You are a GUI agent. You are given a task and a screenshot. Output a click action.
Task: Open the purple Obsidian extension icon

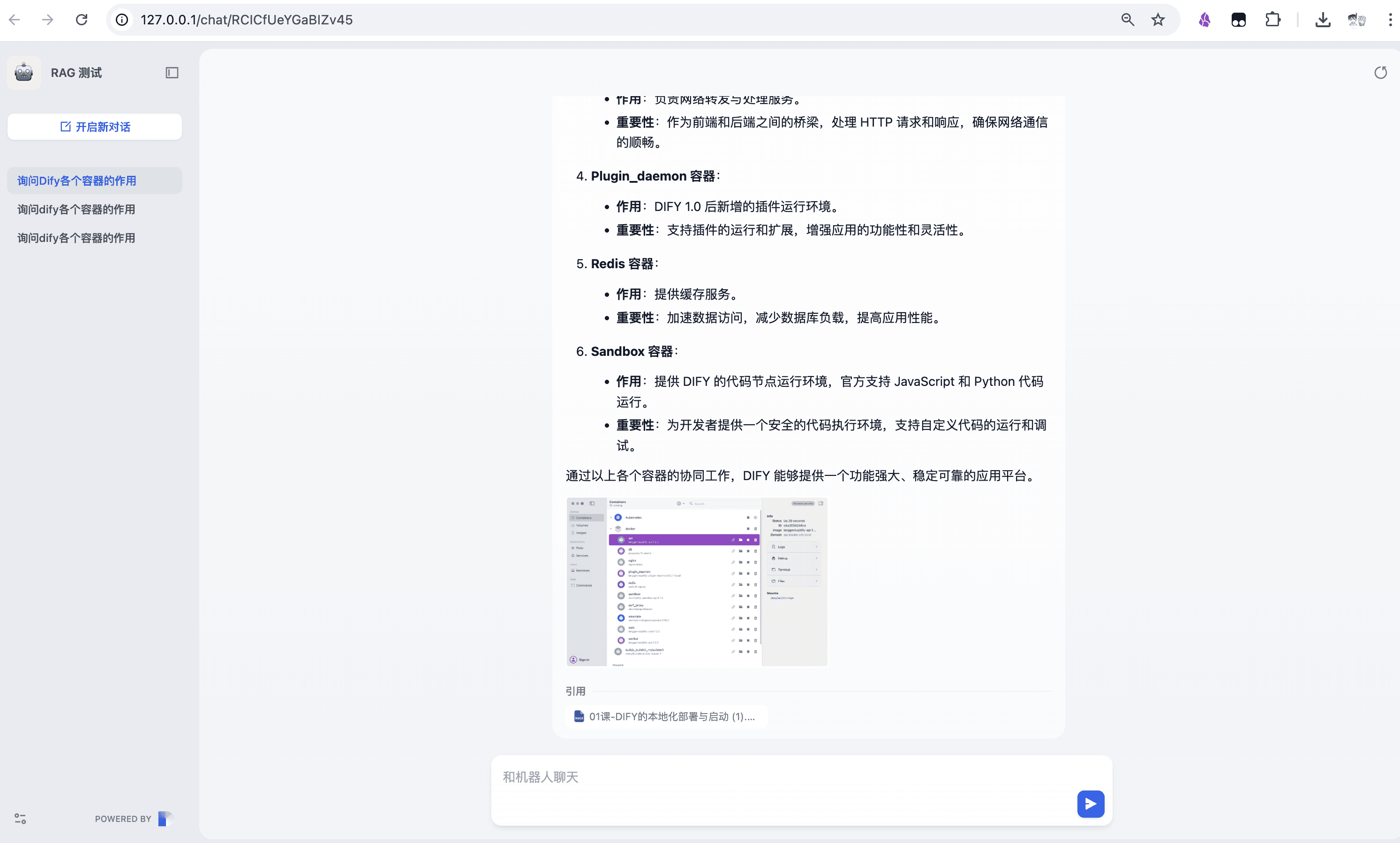pos(1204,20)
